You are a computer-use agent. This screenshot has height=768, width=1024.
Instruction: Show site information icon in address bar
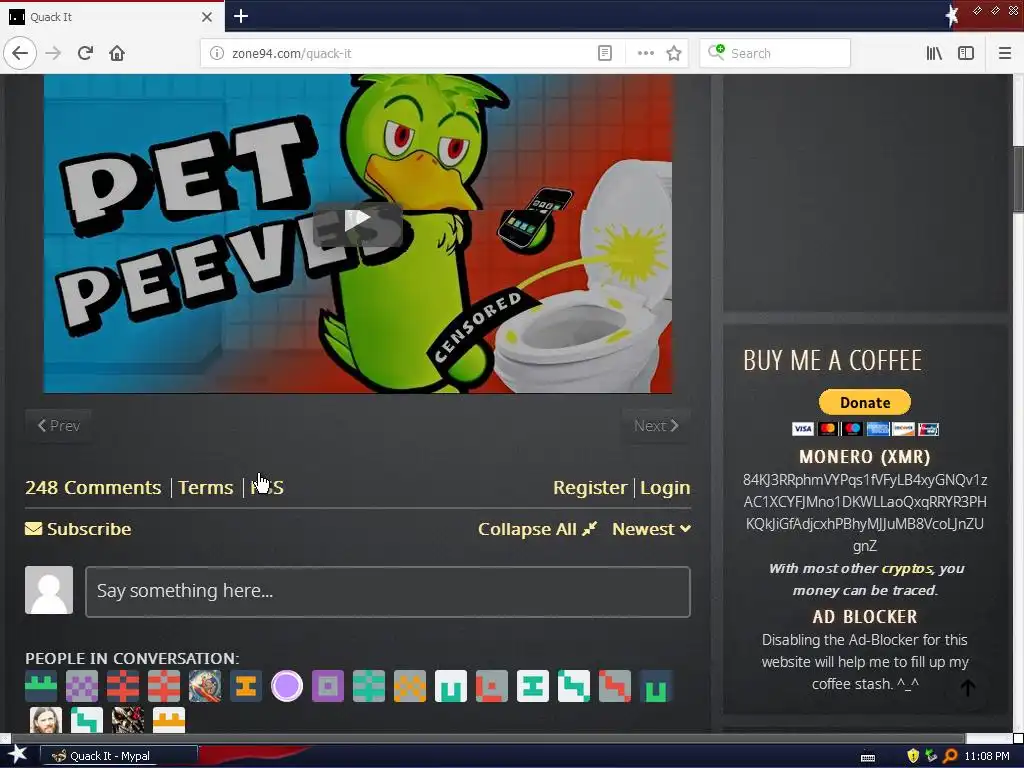pos(217,53)
